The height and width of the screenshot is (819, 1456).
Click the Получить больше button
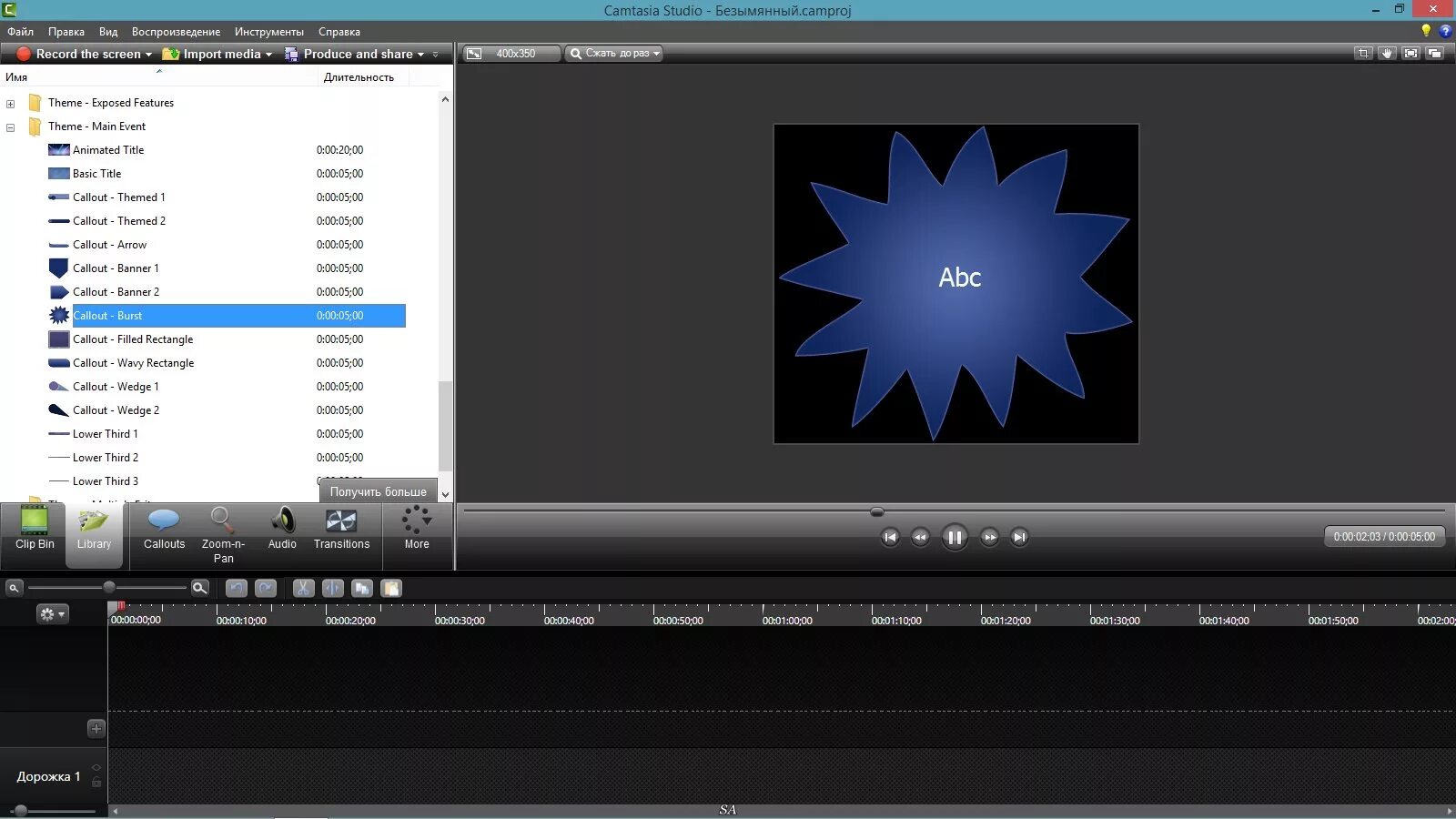pos(378,491)
